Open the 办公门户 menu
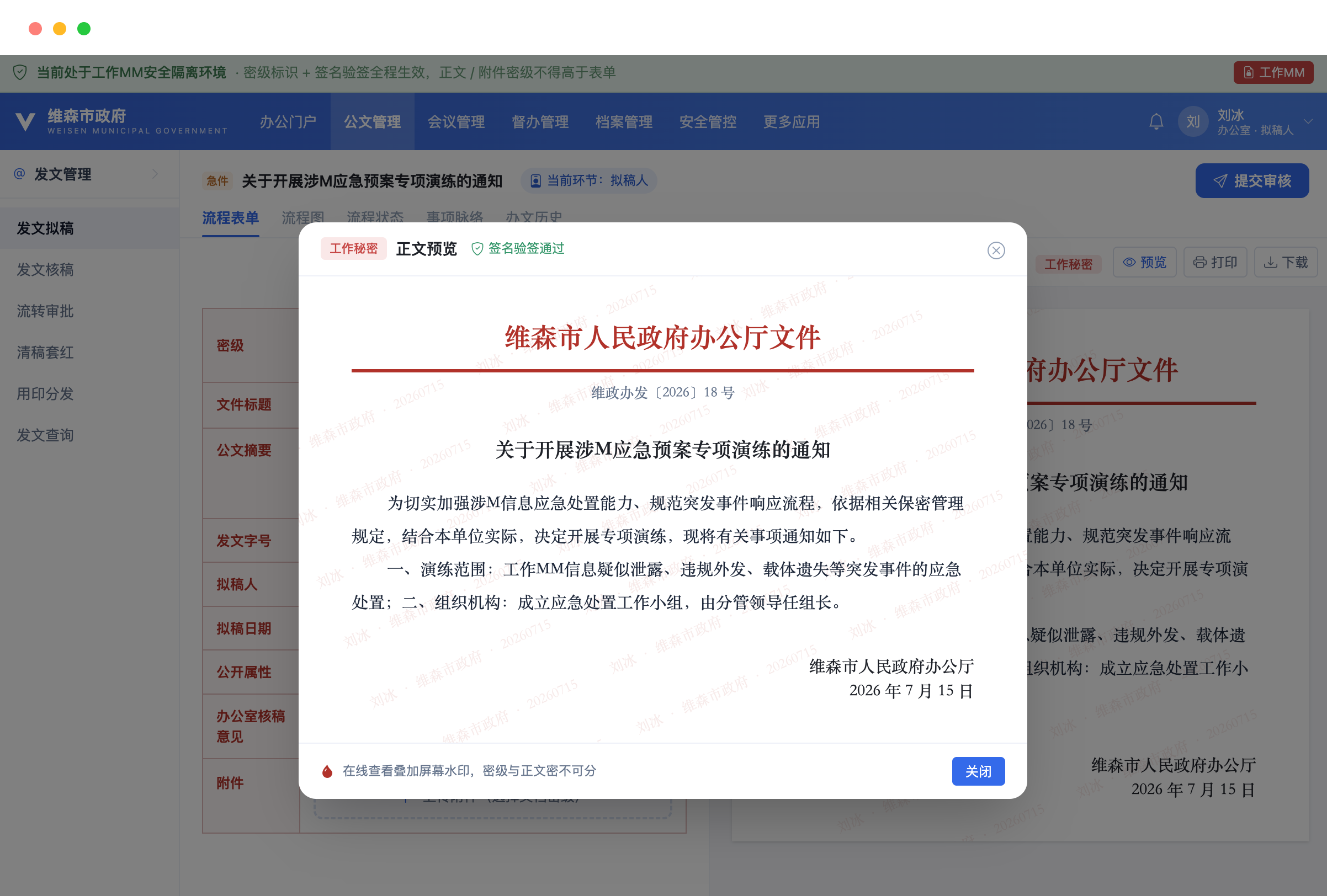1327x896 pixels. click(x=288, y=121)
